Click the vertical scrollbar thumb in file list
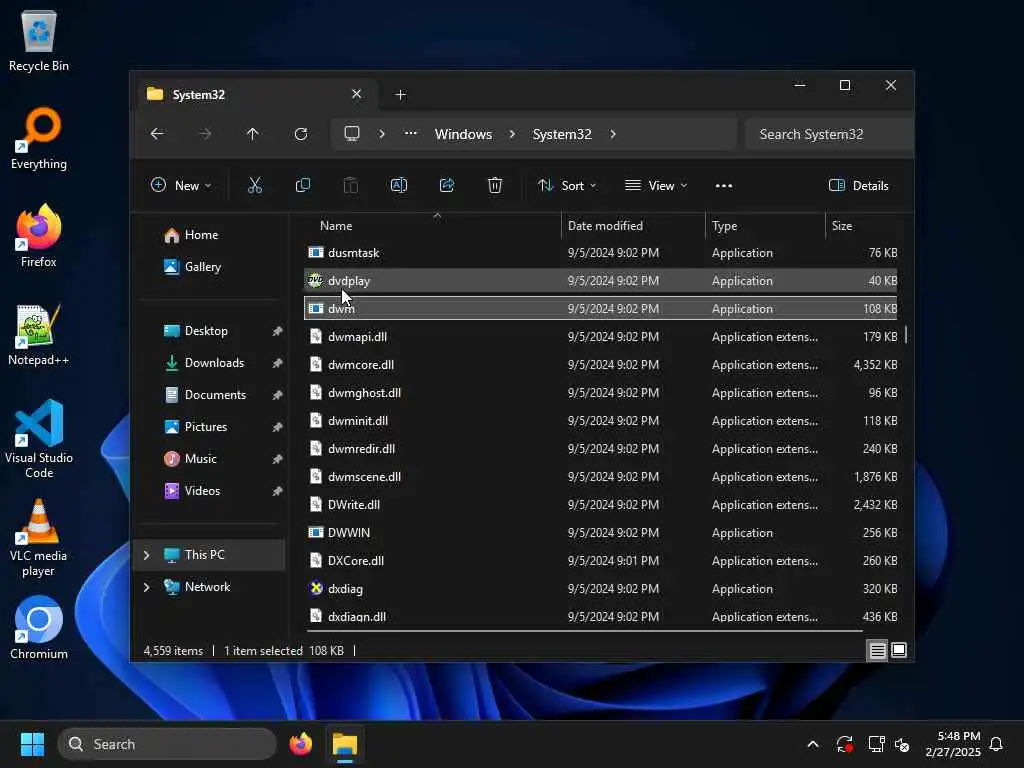This screenshot has width=1024, height=768. coord(906,335)
